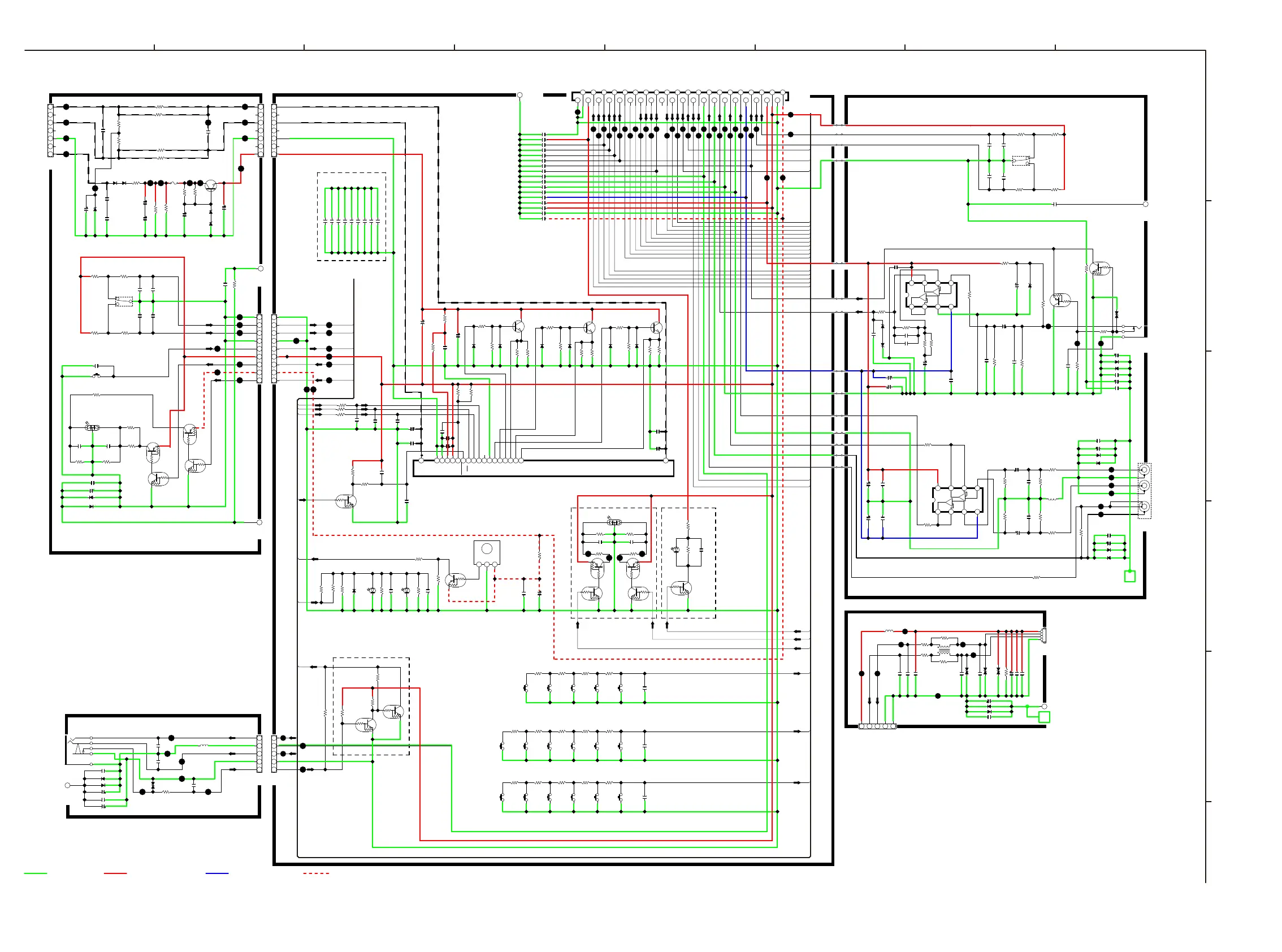Select the five-pin connector on small board's bottom edge
Image resolution: width=1282 pixels, height=952 pixels.
[x=877, y=726]
